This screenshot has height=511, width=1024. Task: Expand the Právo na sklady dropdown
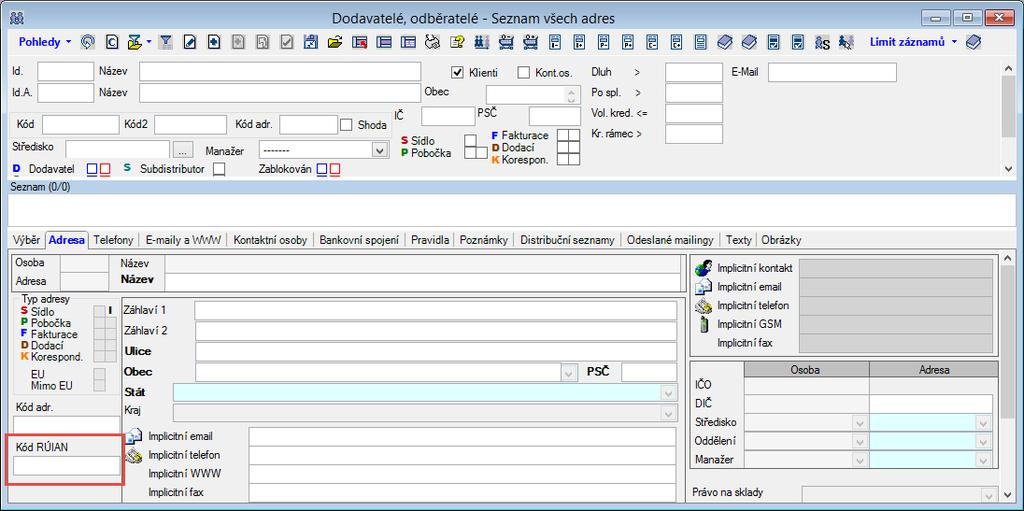coord(989,496)
